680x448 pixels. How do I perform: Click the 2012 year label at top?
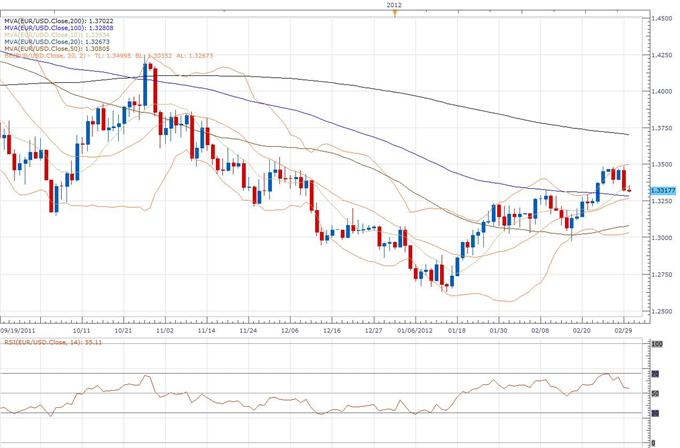click(x=396, y=5)
